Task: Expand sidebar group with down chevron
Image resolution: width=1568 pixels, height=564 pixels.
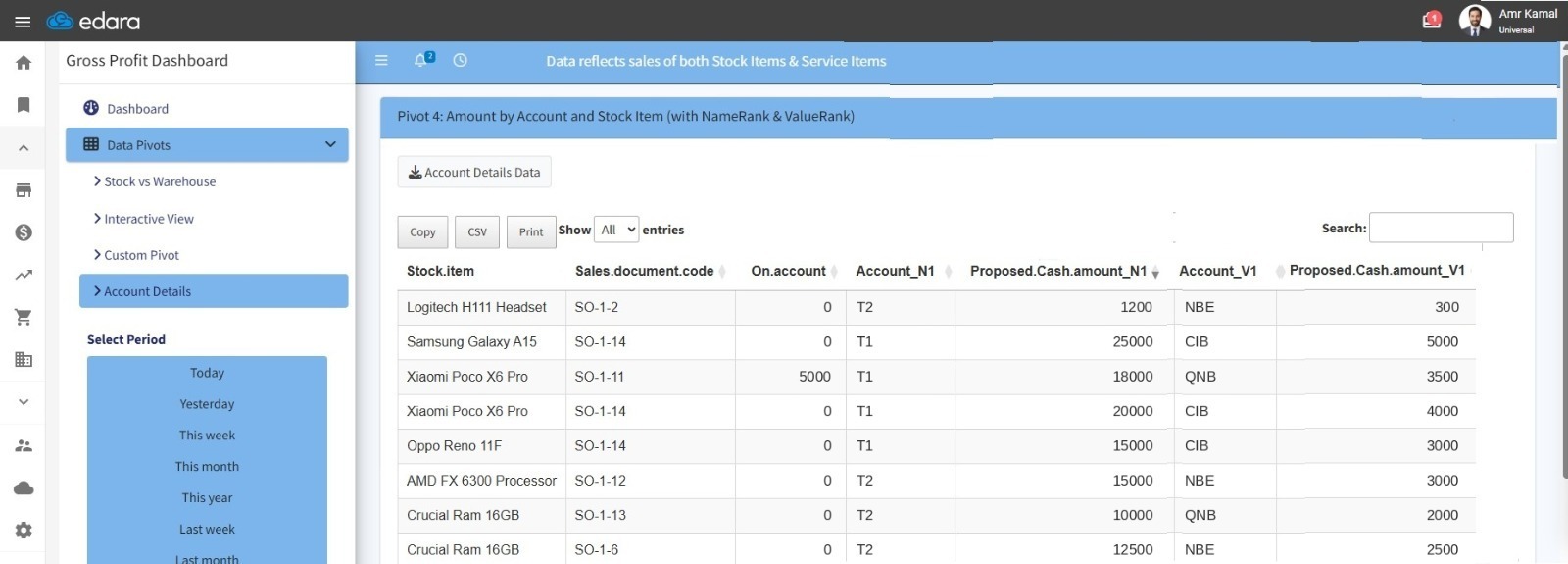Action: [24, 402]
